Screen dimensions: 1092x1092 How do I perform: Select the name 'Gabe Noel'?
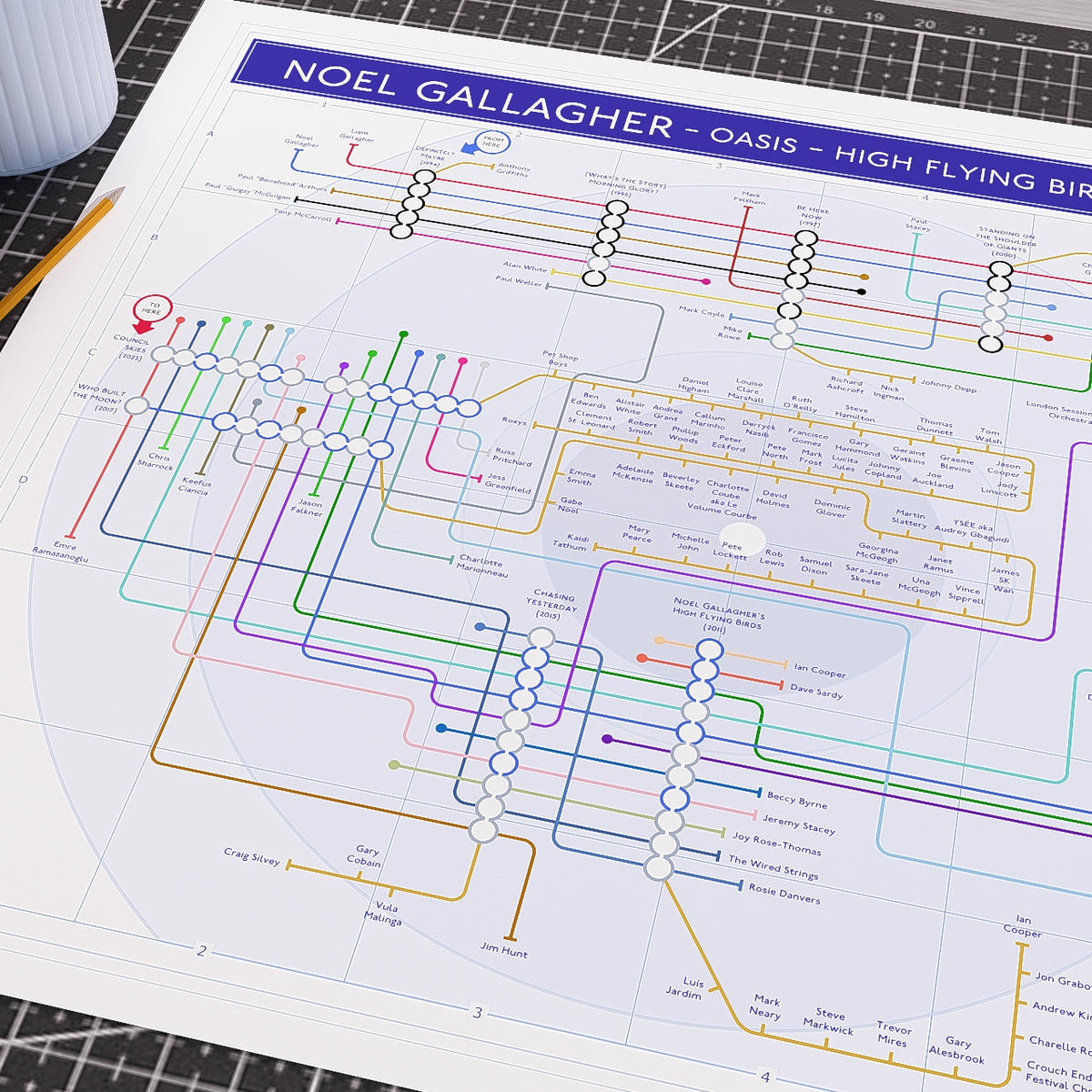click(x=570, y=506)
